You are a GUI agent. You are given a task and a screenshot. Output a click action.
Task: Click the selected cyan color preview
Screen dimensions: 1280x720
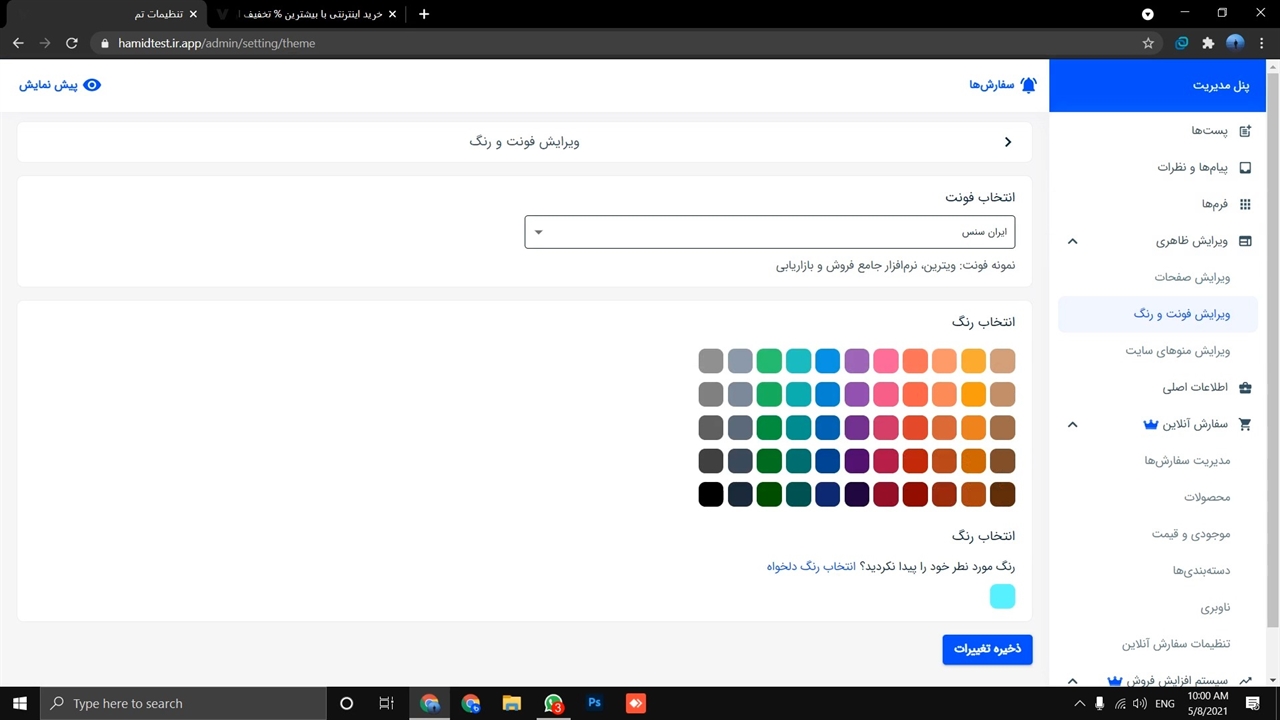tap(1002, 597)
